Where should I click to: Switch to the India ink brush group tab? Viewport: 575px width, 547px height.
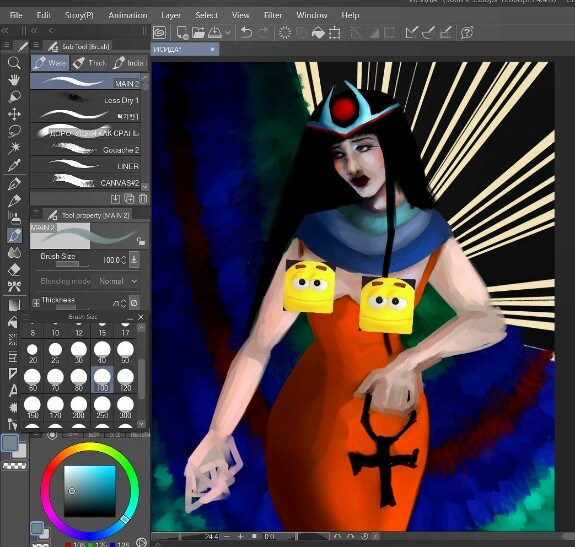(128, 63)
